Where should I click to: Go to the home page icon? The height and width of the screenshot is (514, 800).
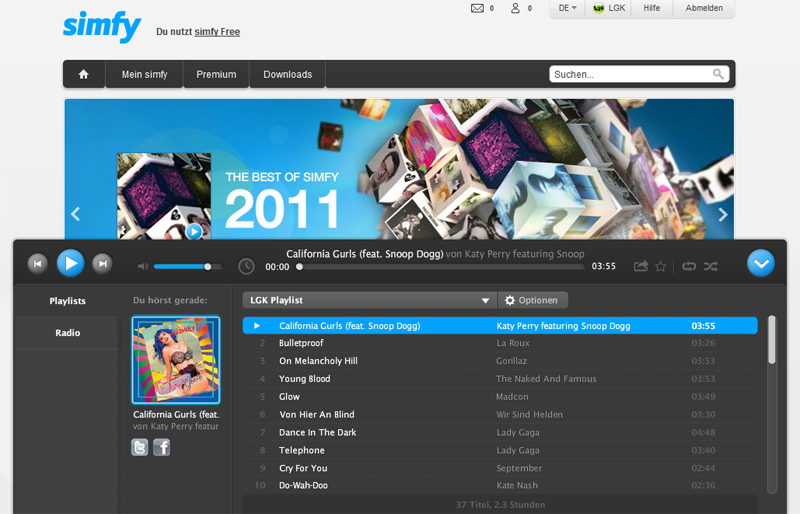point(84,74)
